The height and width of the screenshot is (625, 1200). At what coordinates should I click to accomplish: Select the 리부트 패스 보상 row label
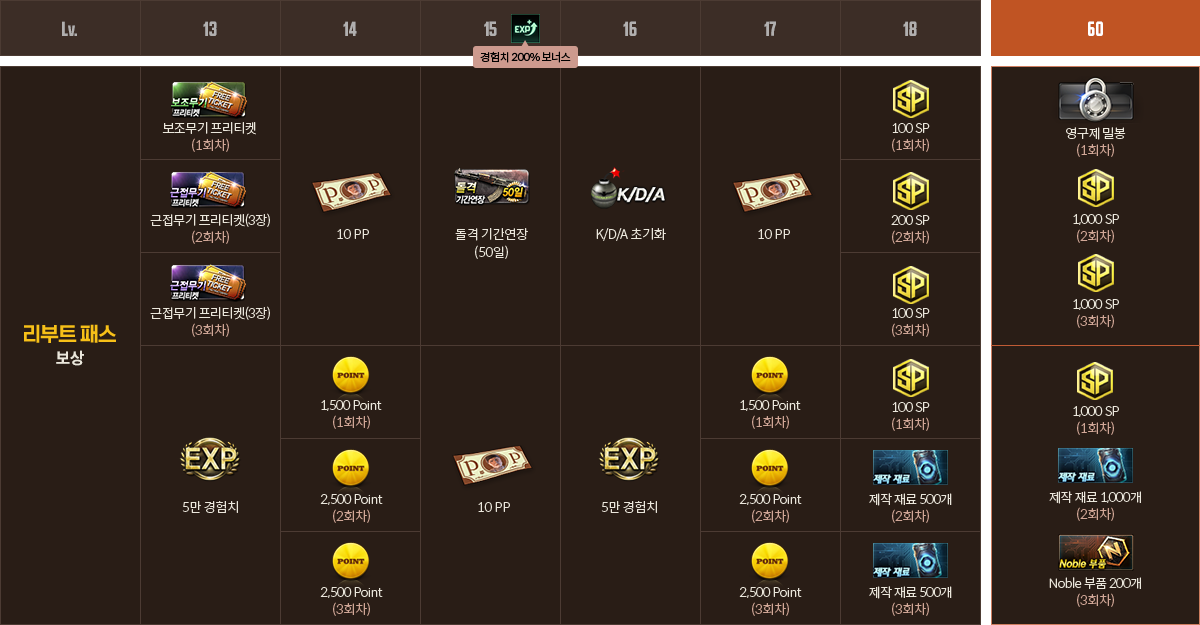[x=70, y=345]
